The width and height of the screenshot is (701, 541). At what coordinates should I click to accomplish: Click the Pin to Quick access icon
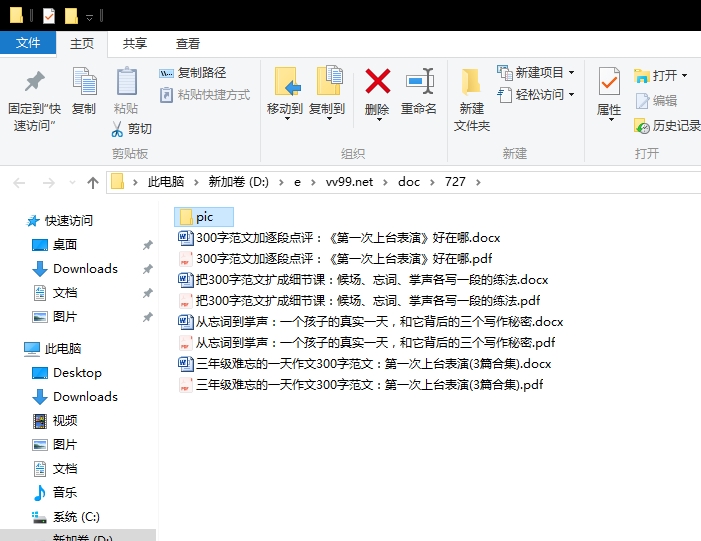[x=34, y=82]
